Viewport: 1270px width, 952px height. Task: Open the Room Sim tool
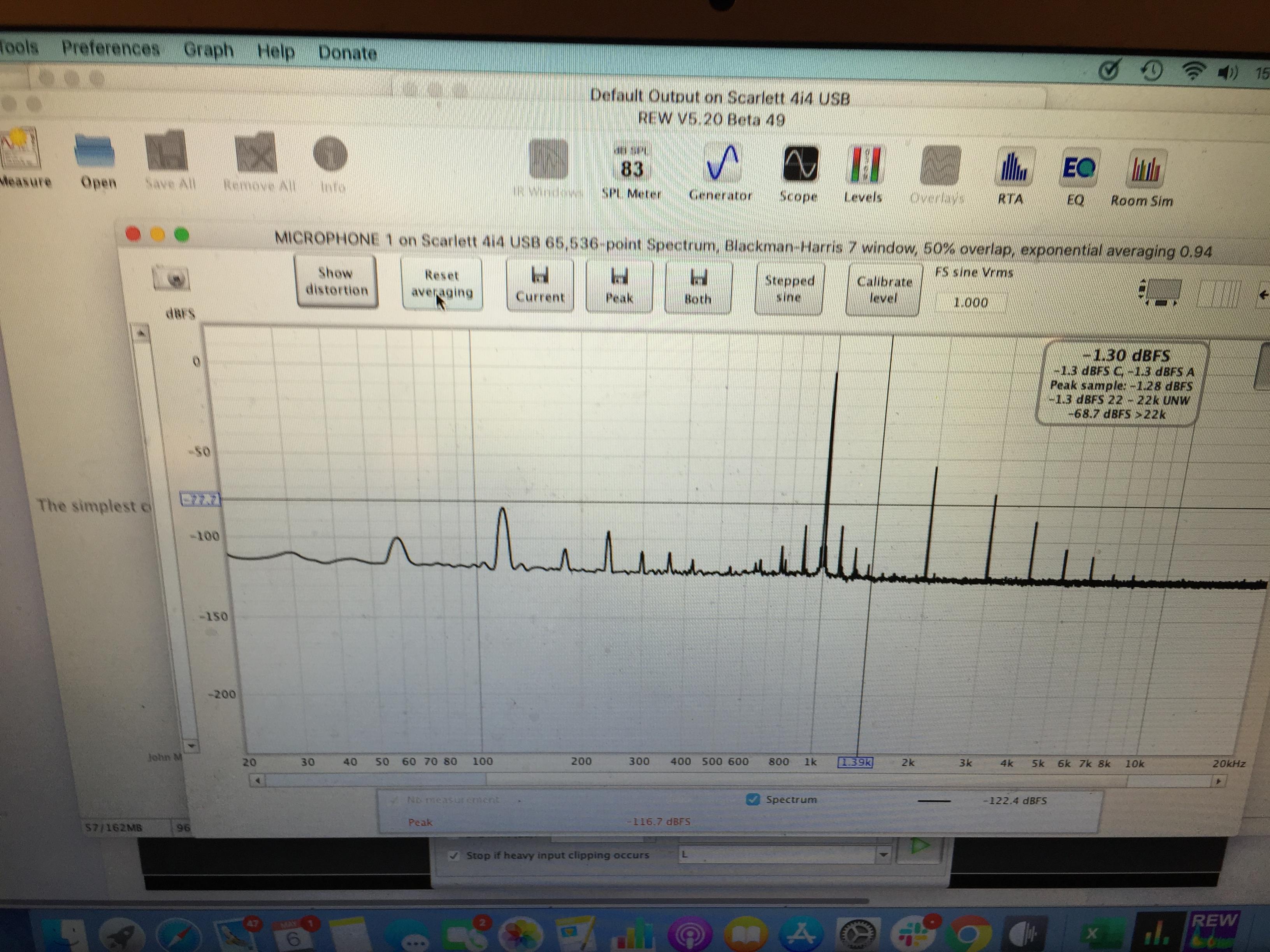coord(1143,178)
